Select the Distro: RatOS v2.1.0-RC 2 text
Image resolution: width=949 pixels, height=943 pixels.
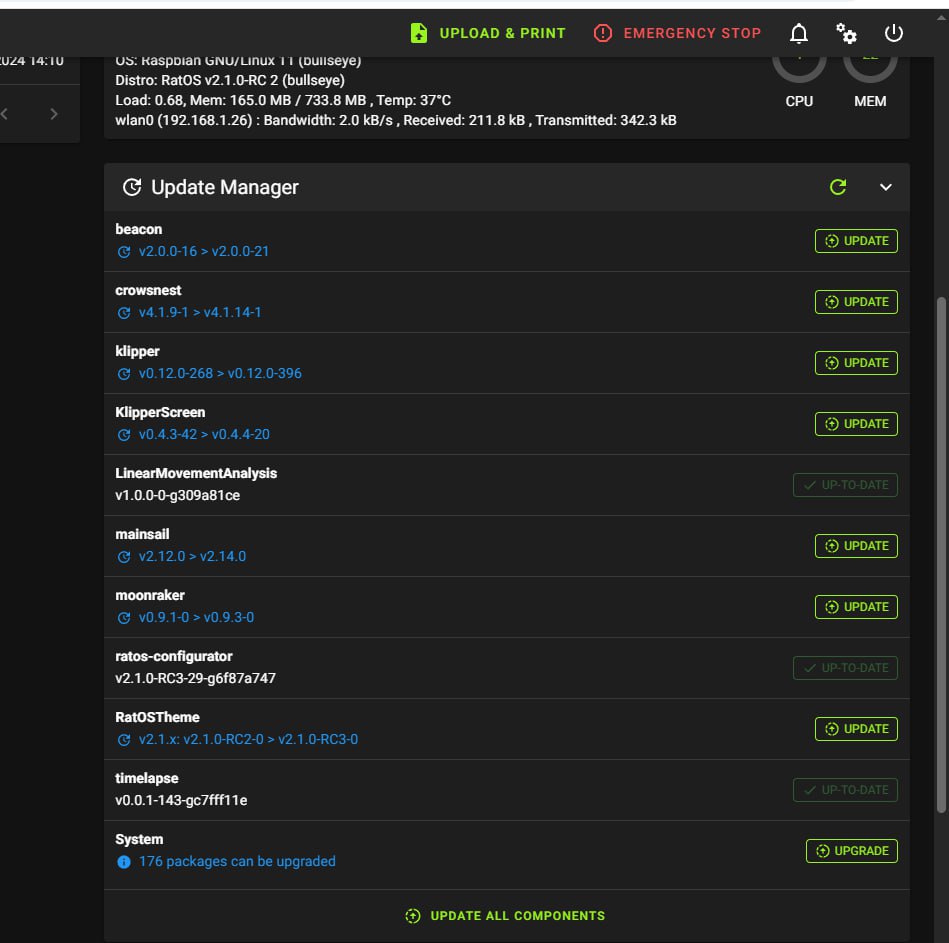230,80
